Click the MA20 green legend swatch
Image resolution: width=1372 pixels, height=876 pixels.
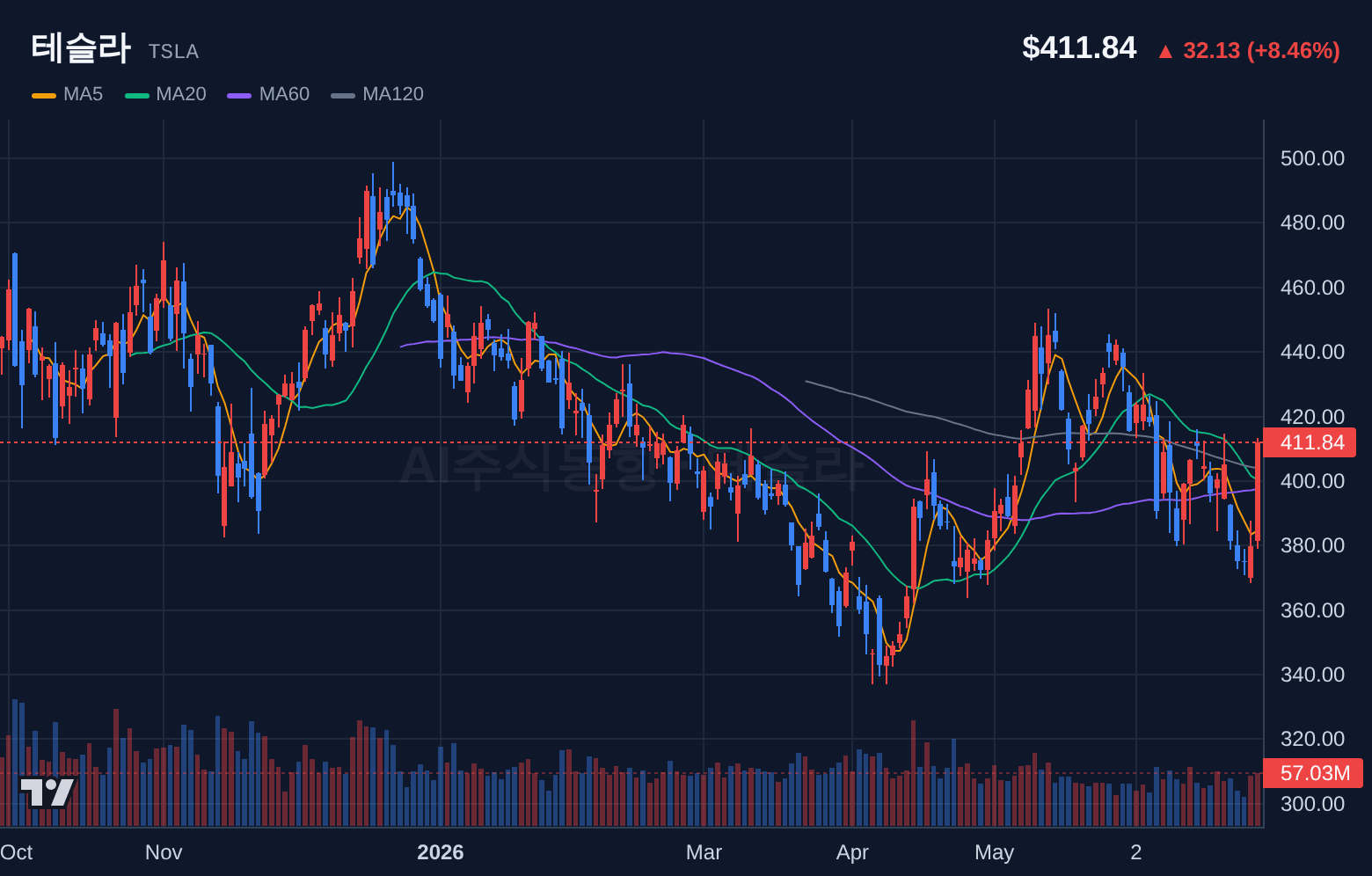[x=137, y=95]
